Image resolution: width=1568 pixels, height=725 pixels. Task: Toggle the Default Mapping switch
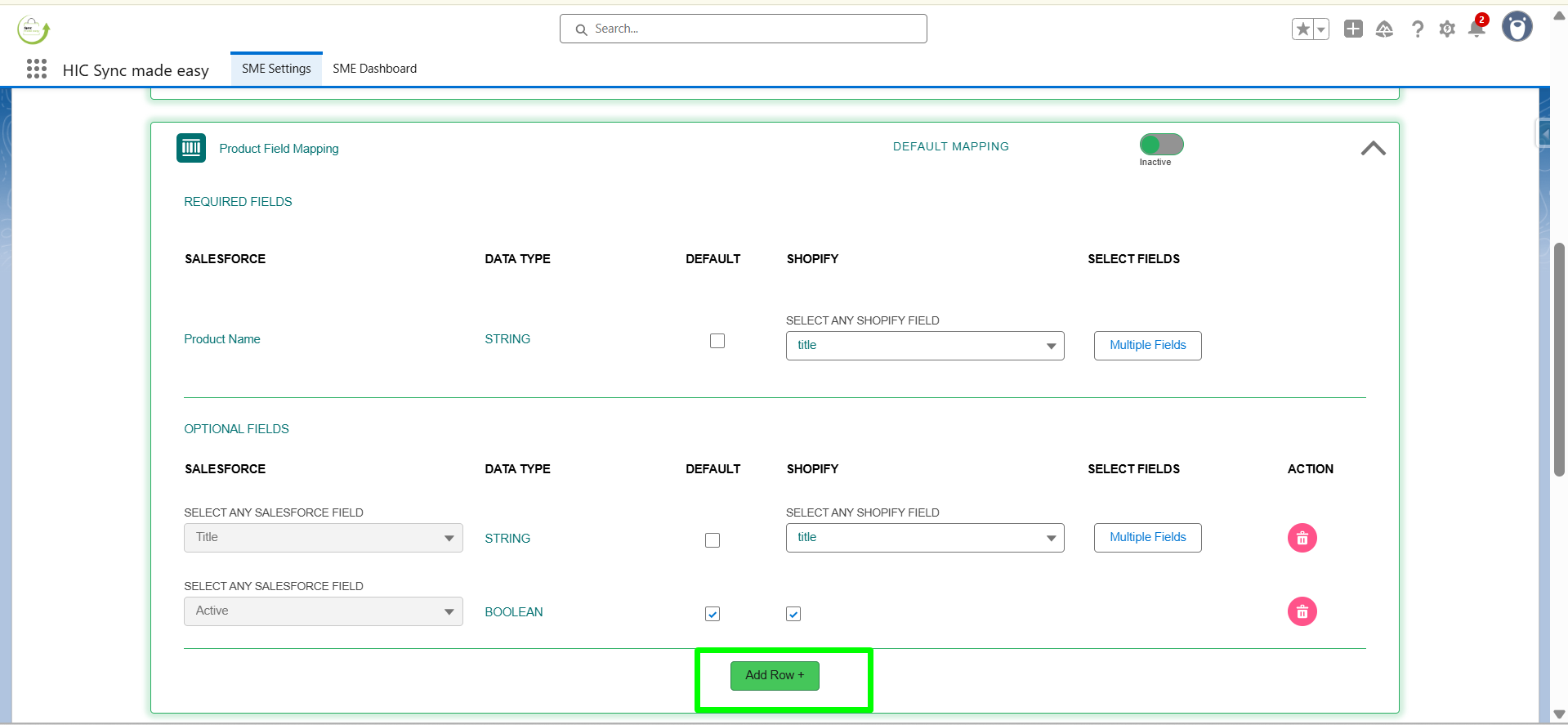click(1161, 145)
